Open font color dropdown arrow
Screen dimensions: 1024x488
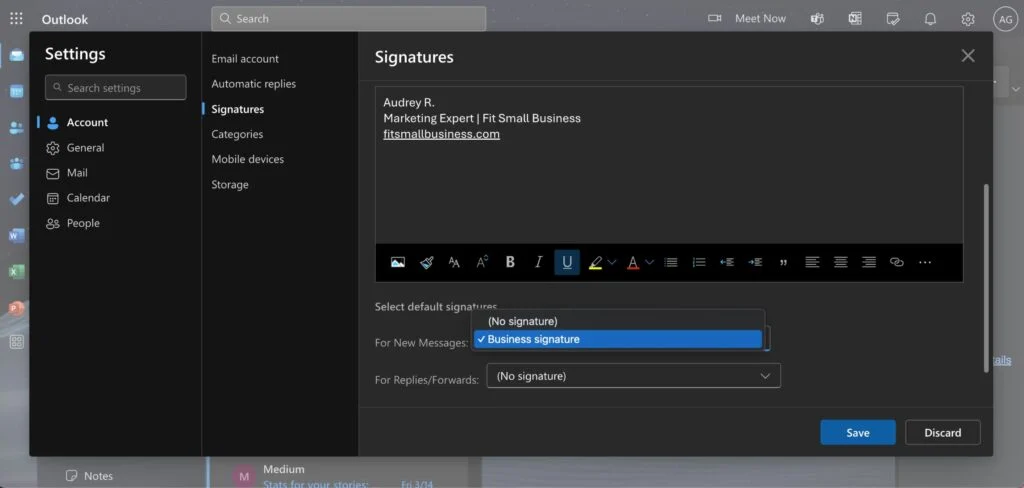click(649, 263)
